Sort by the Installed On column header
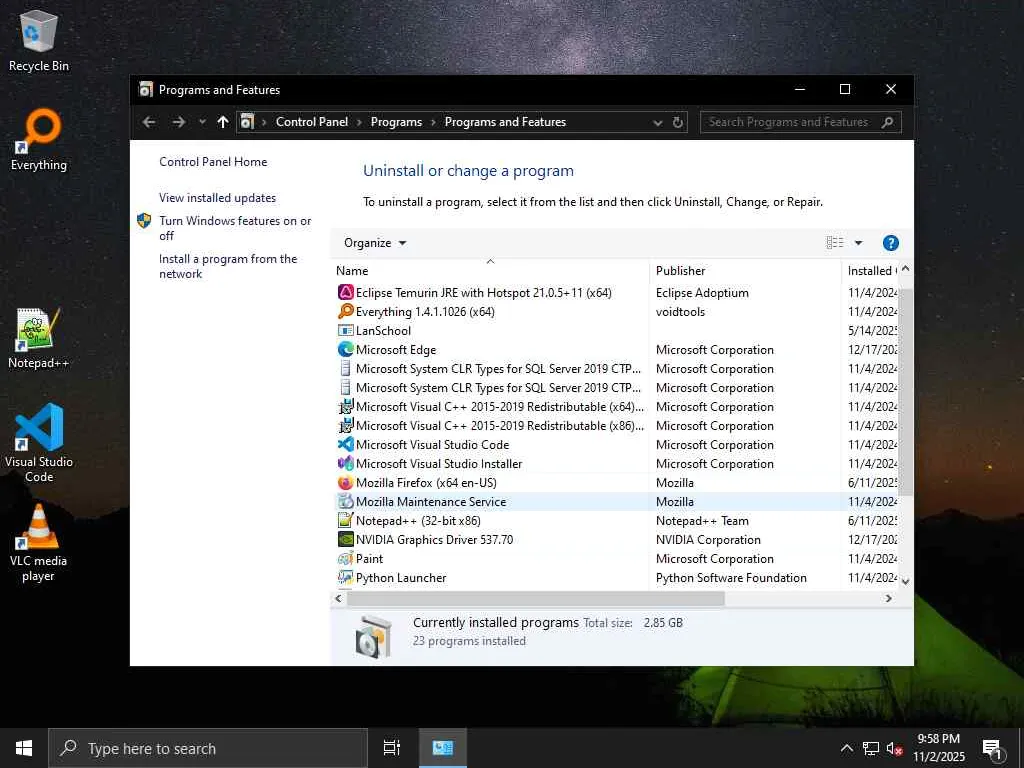 tap(871, 270)
